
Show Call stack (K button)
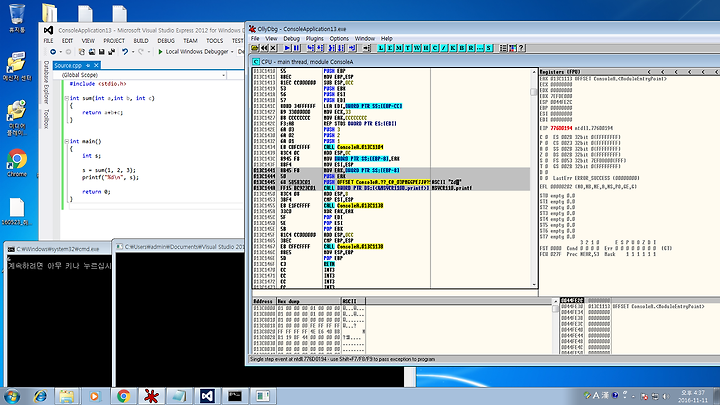[453, 48]
